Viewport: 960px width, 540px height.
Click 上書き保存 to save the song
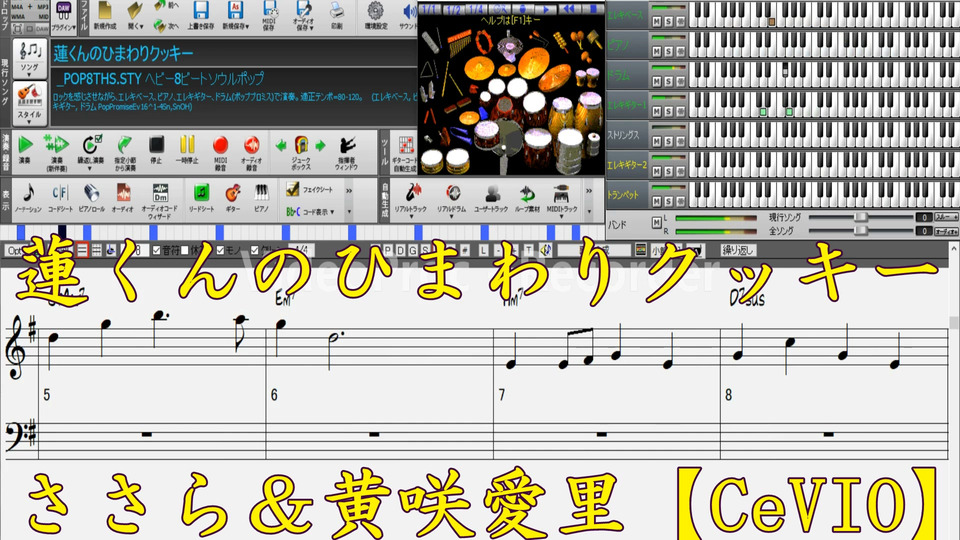(x=201, y=16)
